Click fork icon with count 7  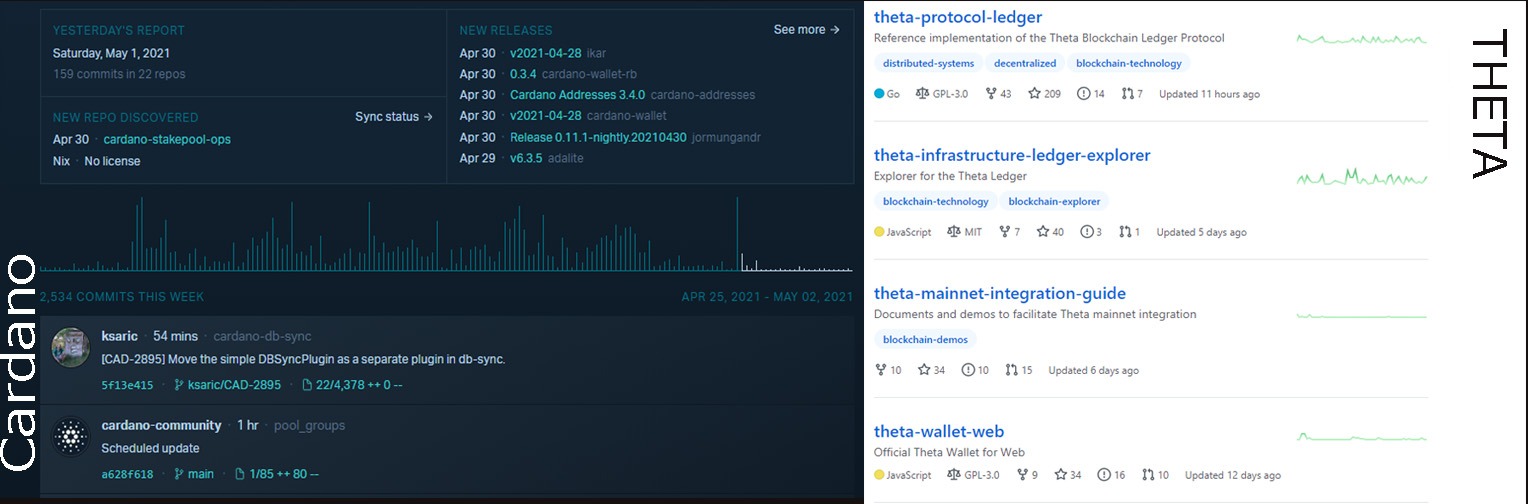click(x=1004, y=232)
